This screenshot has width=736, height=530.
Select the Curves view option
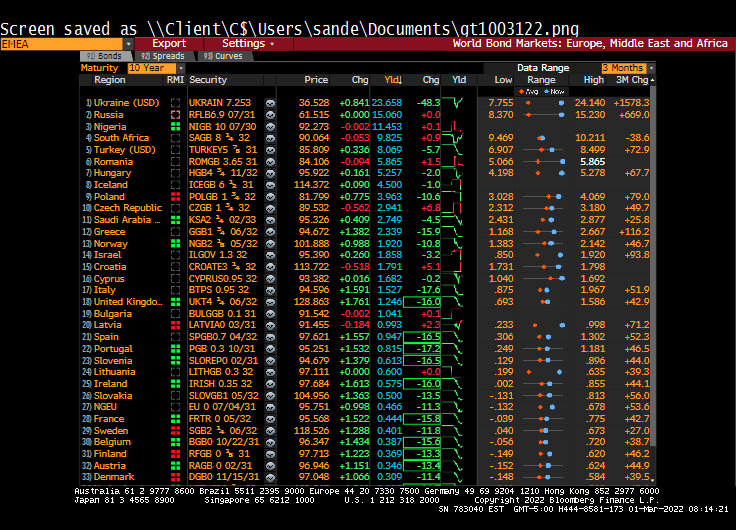point(223,56)
